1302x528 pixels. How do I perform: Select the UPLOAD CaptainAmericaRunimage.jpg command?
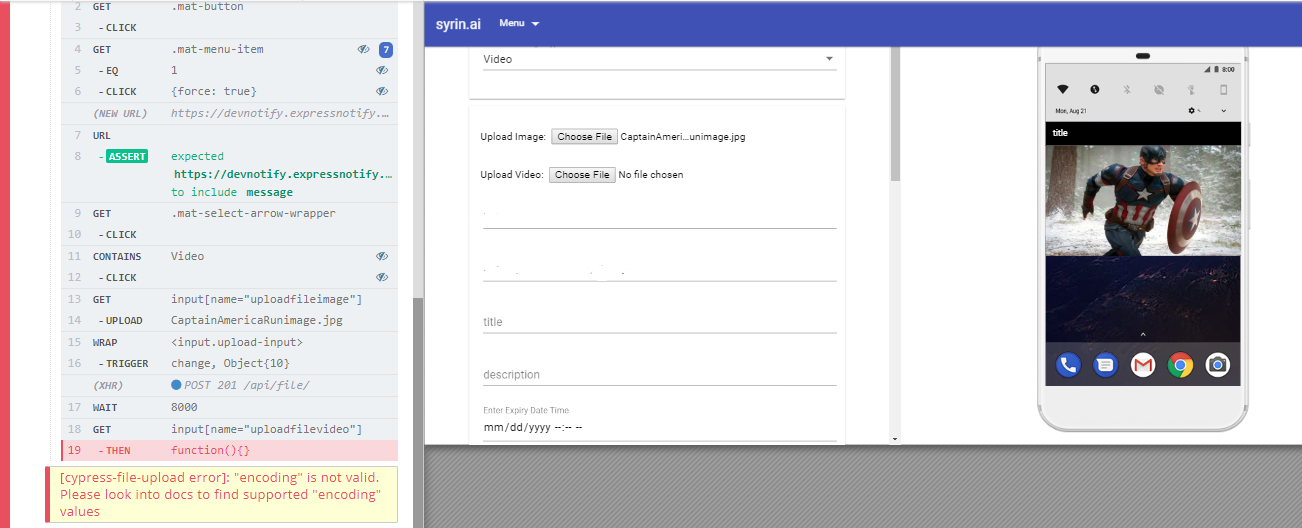coord(229,320)
